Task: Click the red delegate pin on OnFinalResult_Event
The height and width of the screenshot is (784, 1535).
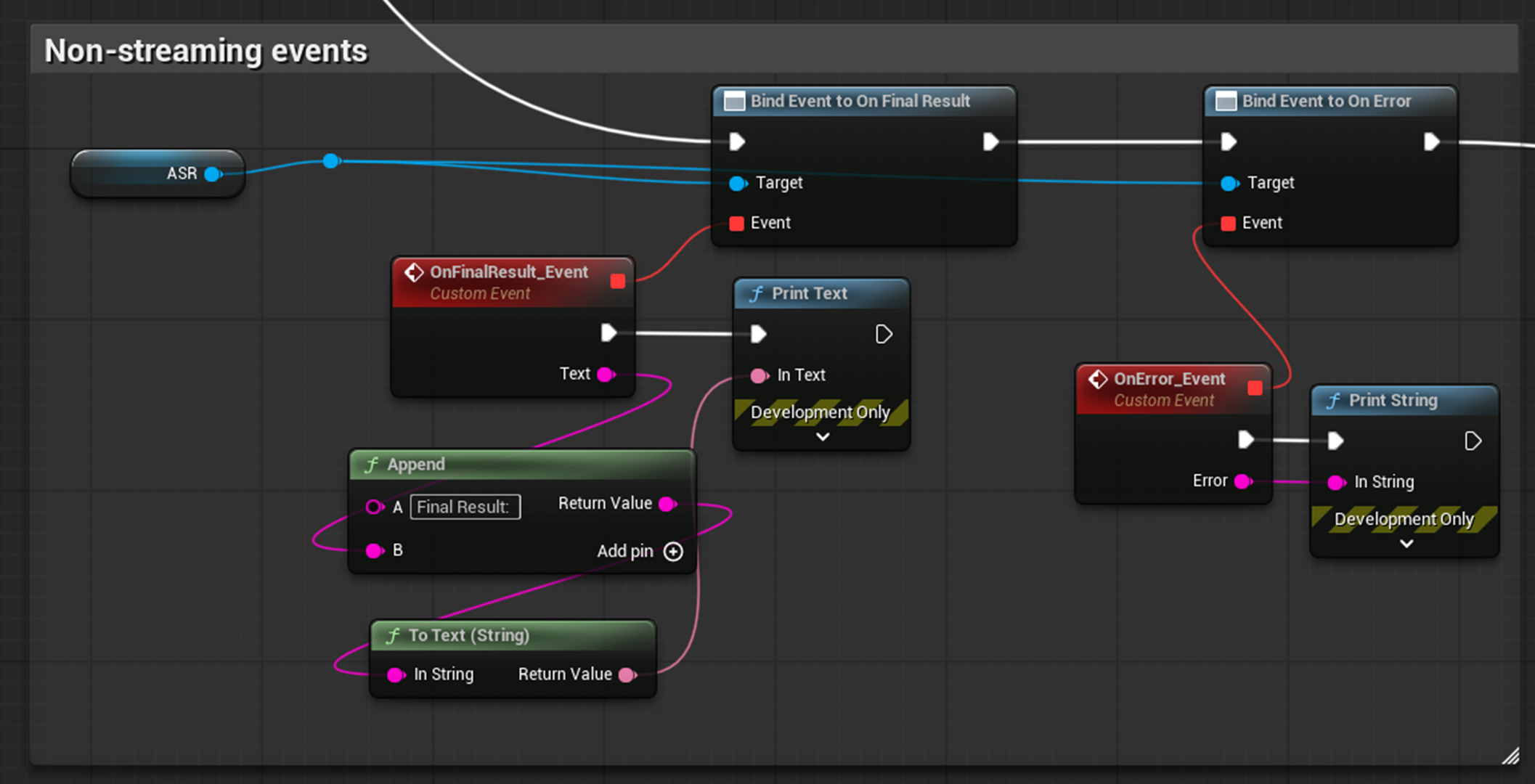Action: pyautogui.click(x=618, y=281)
